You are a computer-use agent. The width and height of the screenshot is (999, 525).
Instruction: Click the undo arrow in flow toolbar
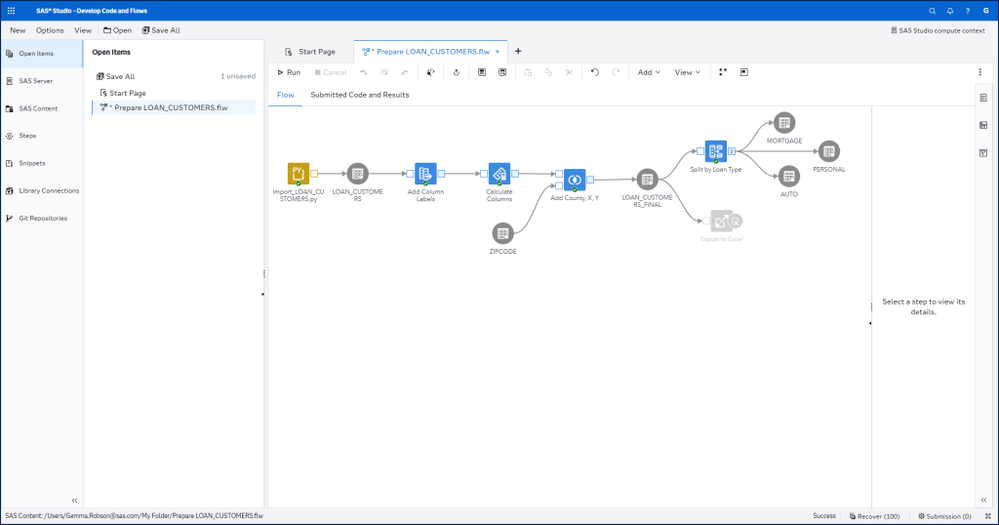click(594, 73)
